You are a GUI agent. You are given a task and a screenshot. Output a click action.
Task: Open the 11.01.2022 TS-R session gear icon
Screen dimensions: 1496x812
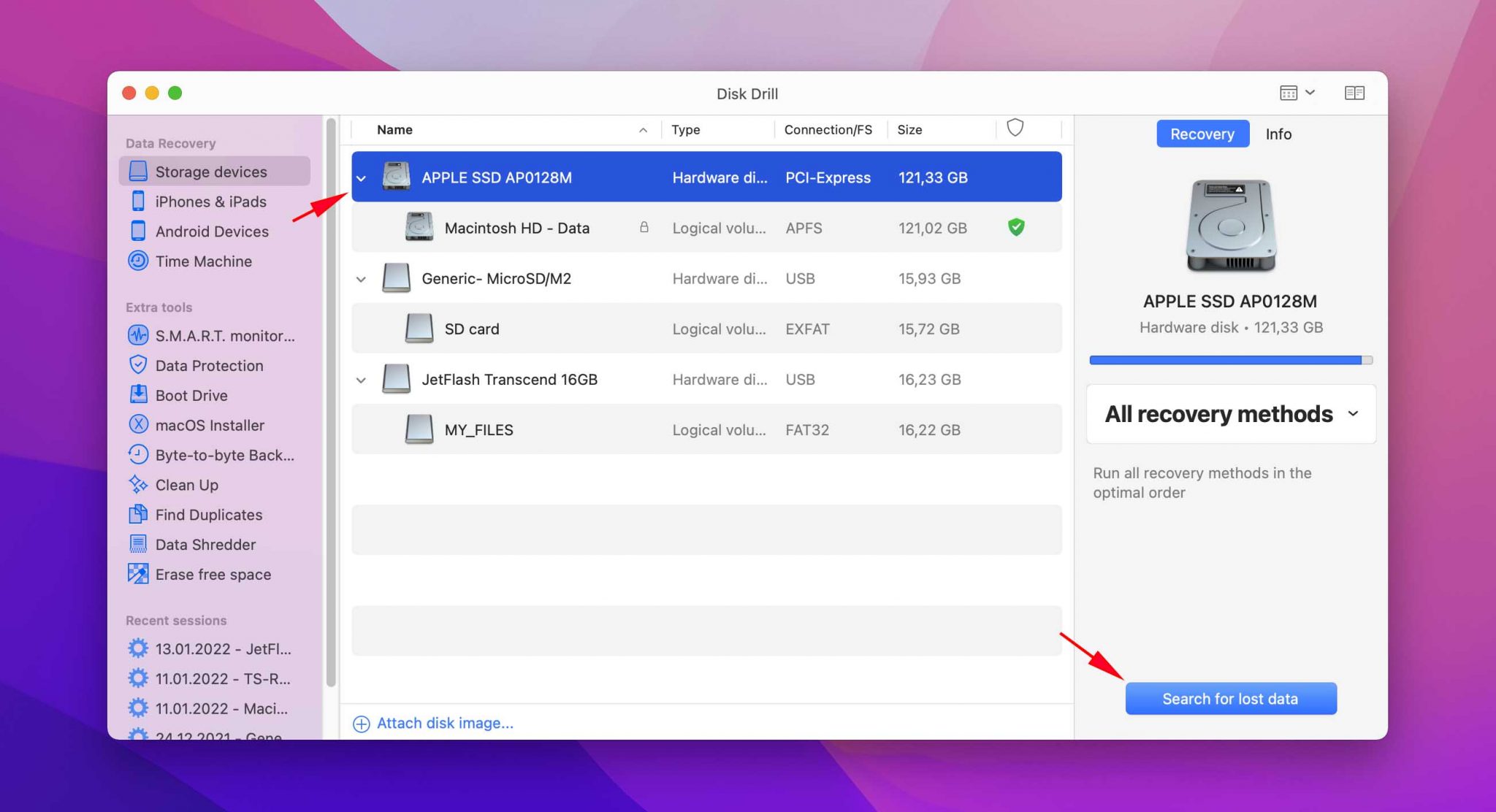click(138, 678)
